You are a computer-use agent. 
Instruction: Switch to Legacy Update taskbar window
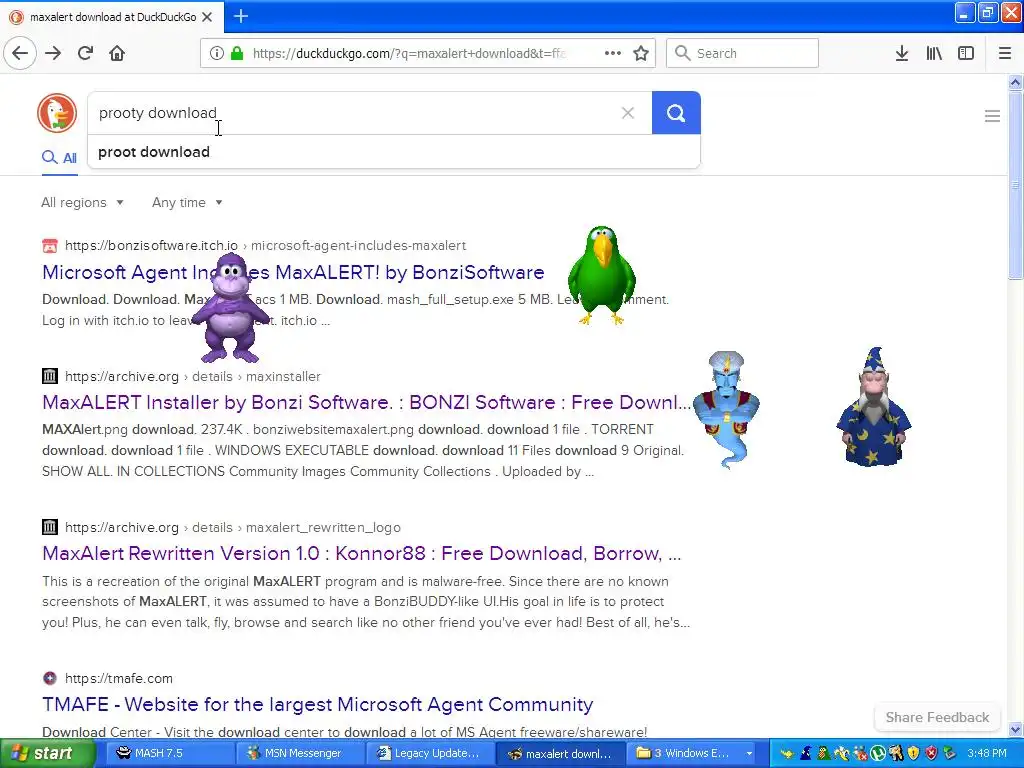tap(430, 753)
